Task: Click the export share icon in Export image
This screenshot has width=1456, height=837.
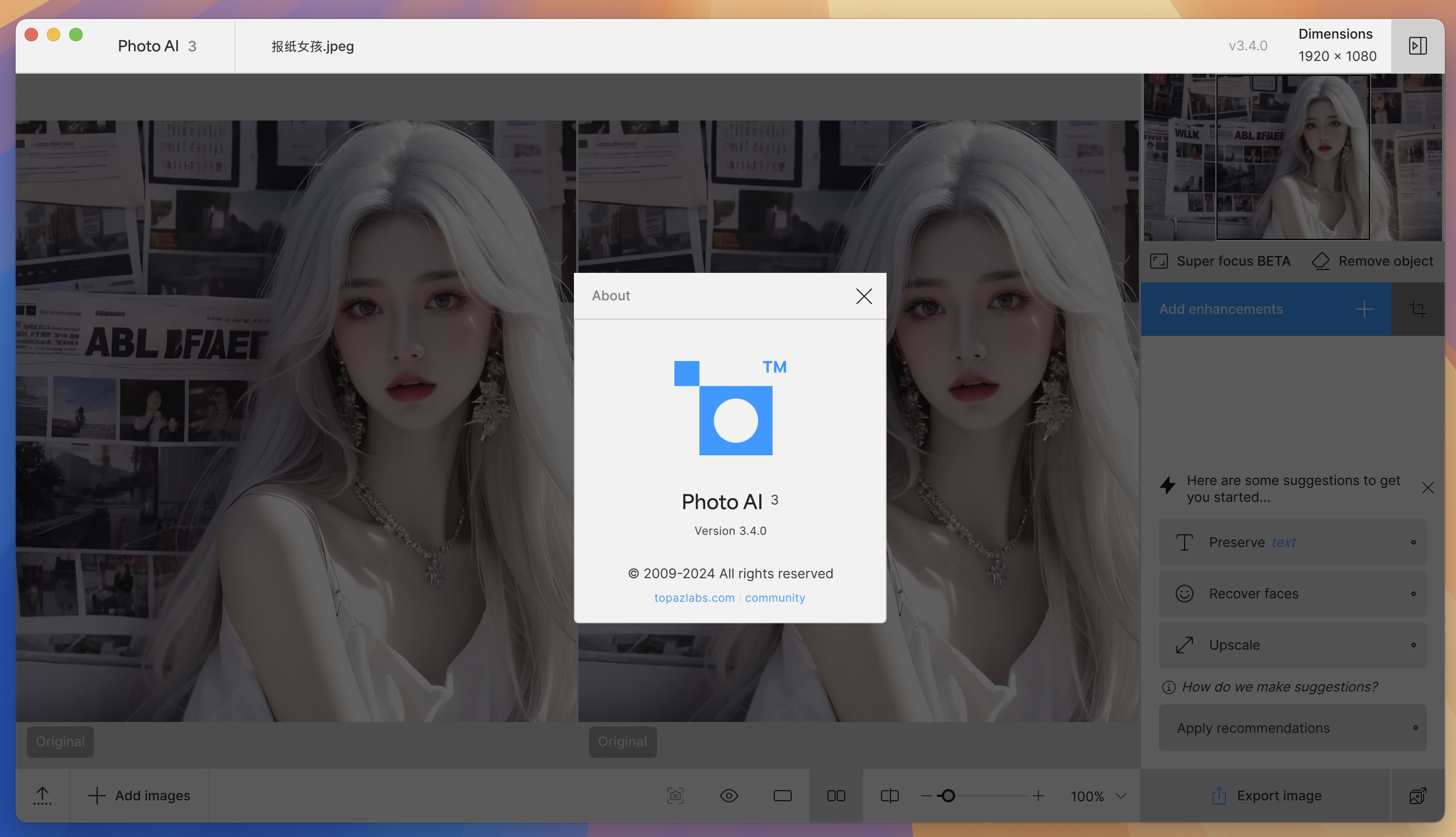Action: click(x=1219, y=796)
